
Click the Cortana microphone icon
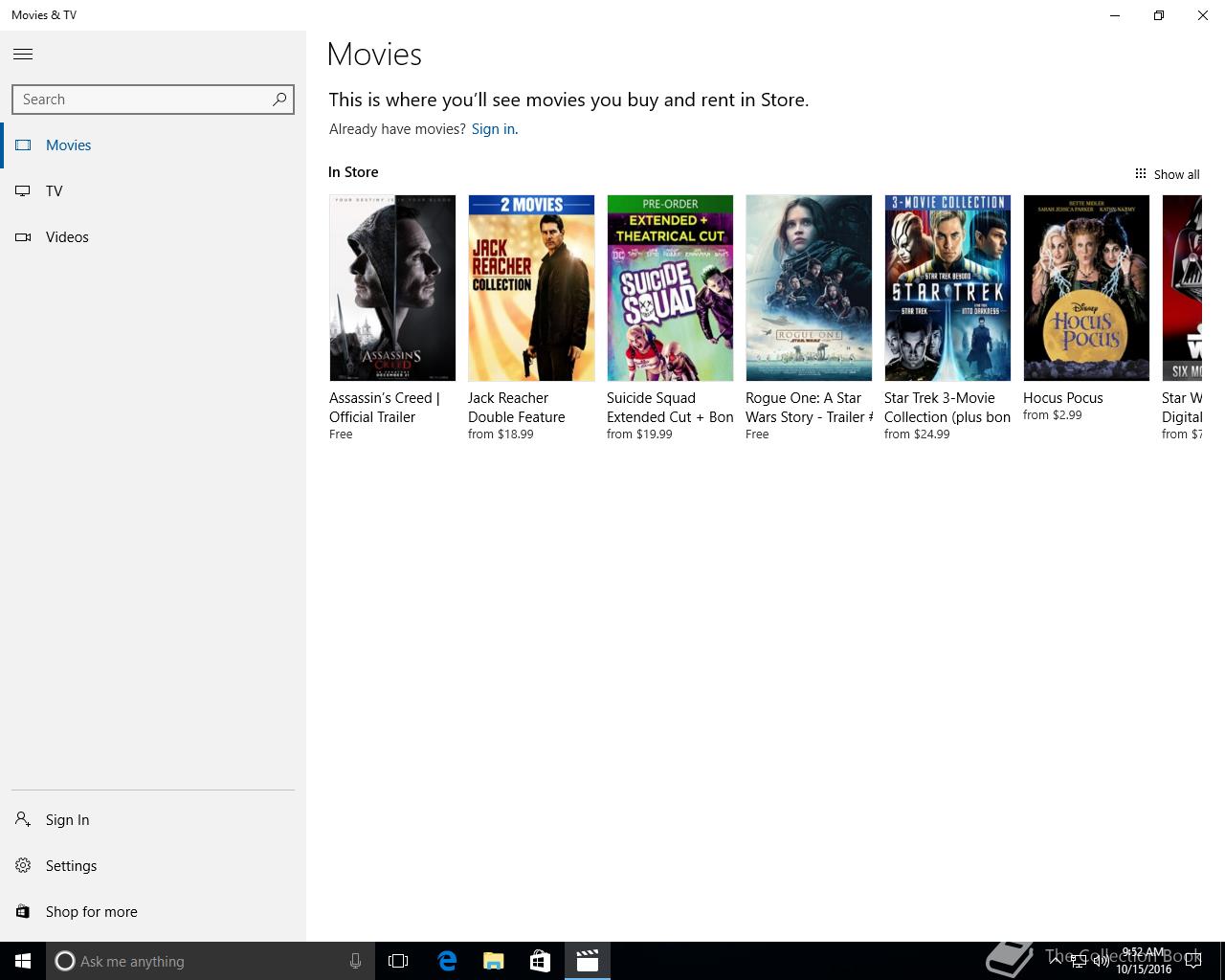point(355,961)
